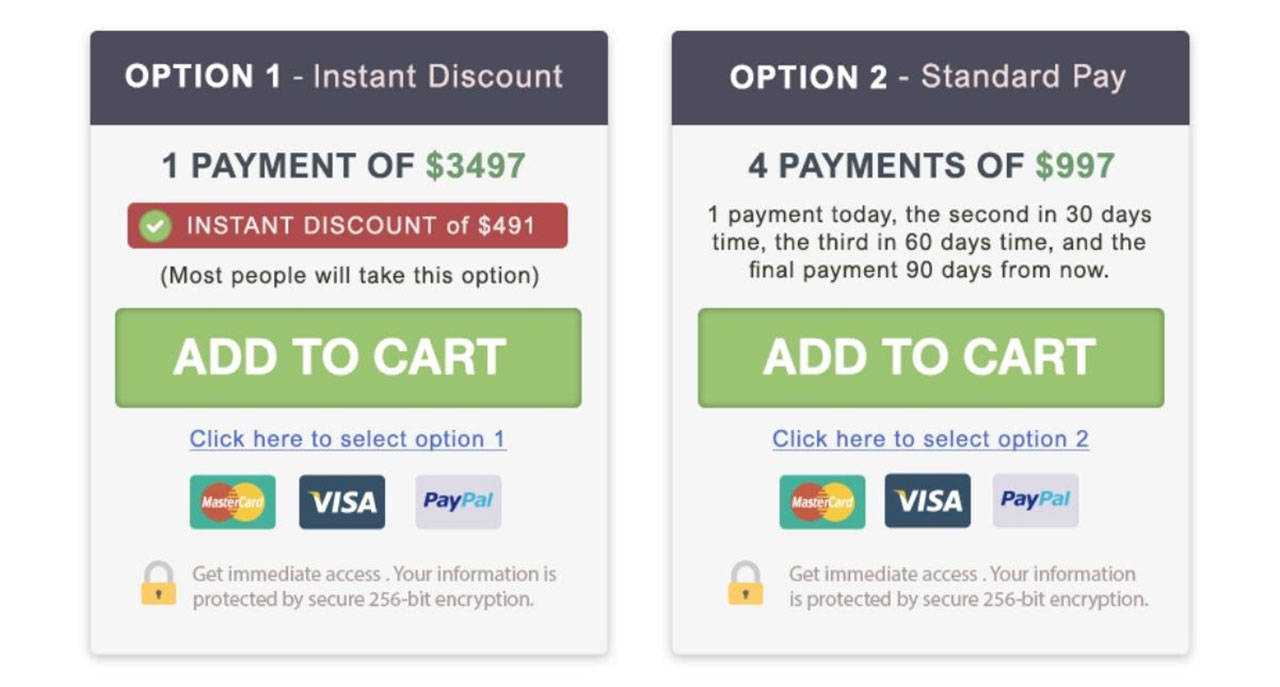
Task: Click the payment schedule description text
Action: [x=930, y=242]
